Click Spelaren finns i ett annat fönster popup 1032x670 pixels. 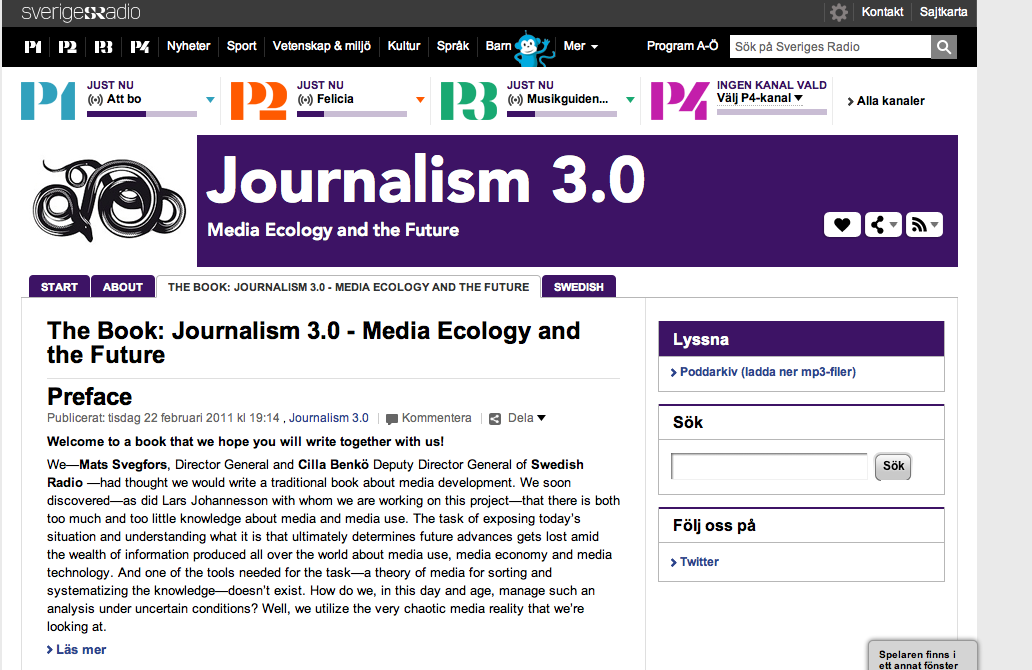click(x=922, y=656)
